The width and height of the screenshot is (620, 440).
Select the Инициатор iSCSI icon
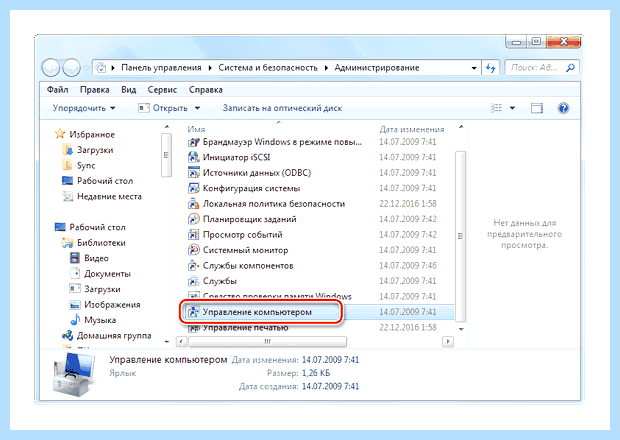coord(193,157)
